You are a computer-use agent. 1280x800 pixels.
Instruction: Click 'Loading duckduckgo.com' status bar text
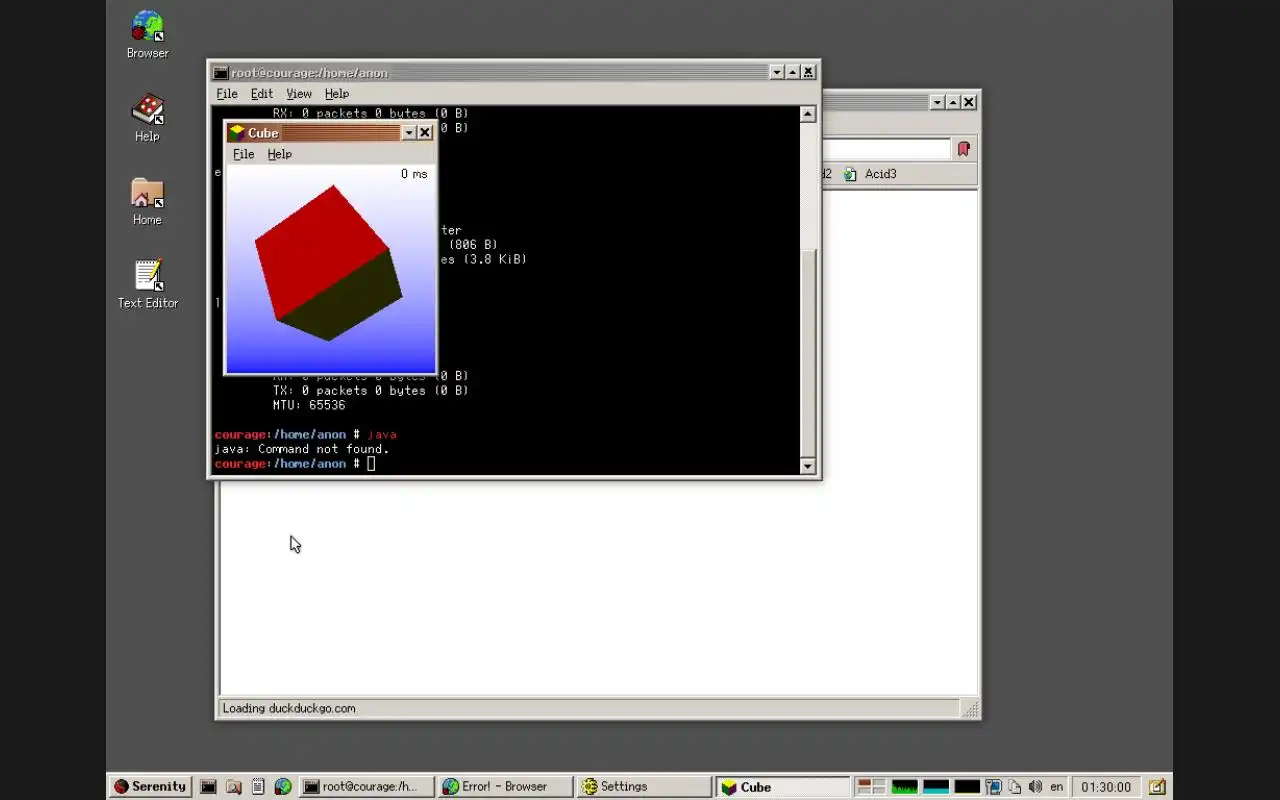pyautogui.click(x=289, y=708)
